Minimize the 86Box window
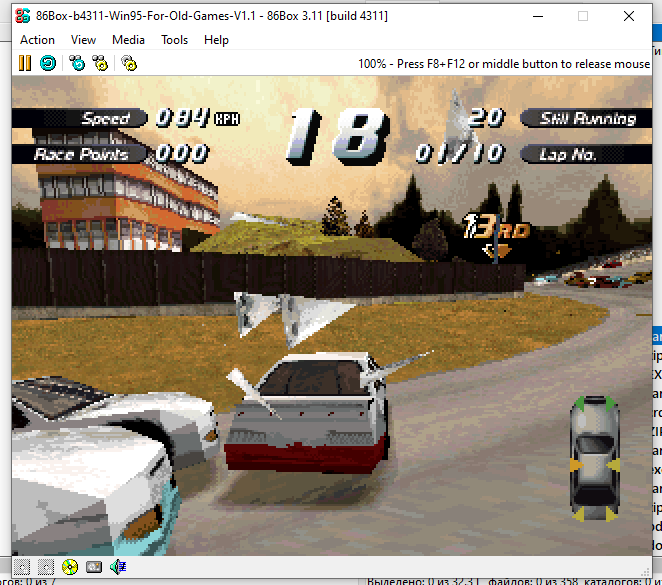The height and width of the screenshot is (585, 662). tap(538, 16)
